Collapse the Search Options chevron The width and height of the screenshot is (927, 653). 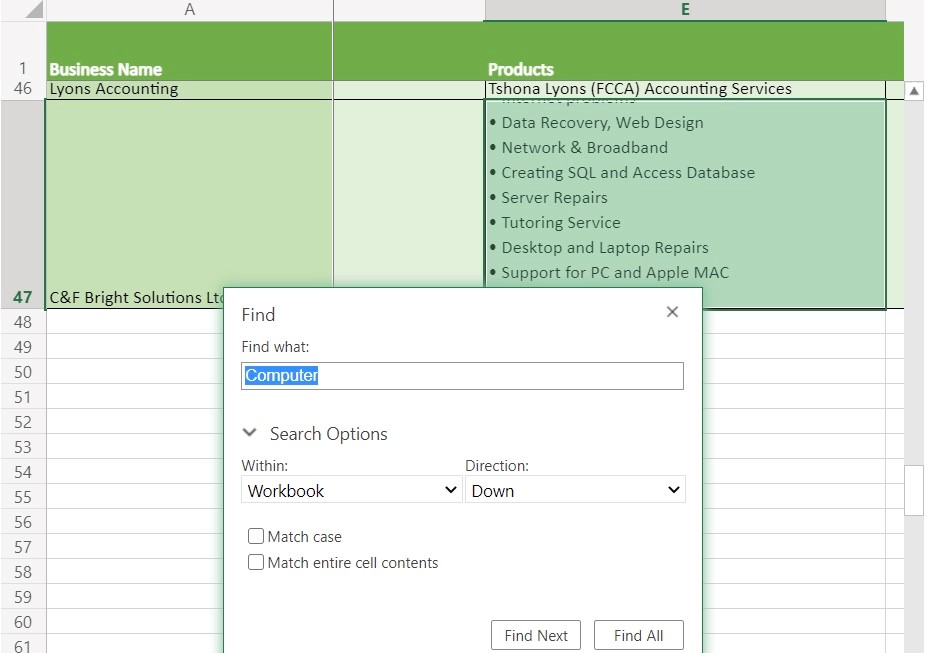(250, 433)
